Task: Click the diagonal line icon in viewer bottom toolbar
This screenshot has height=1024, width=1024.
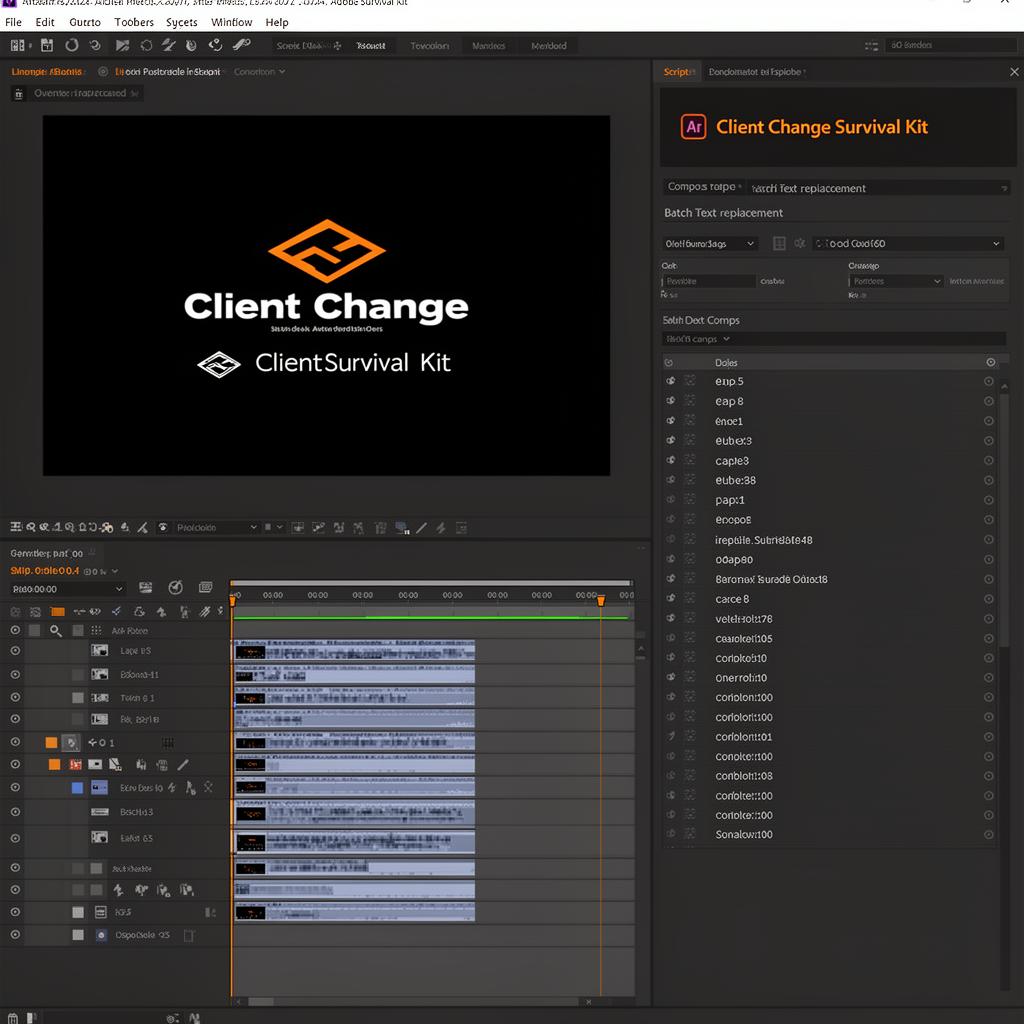Action: coord(421,528)
